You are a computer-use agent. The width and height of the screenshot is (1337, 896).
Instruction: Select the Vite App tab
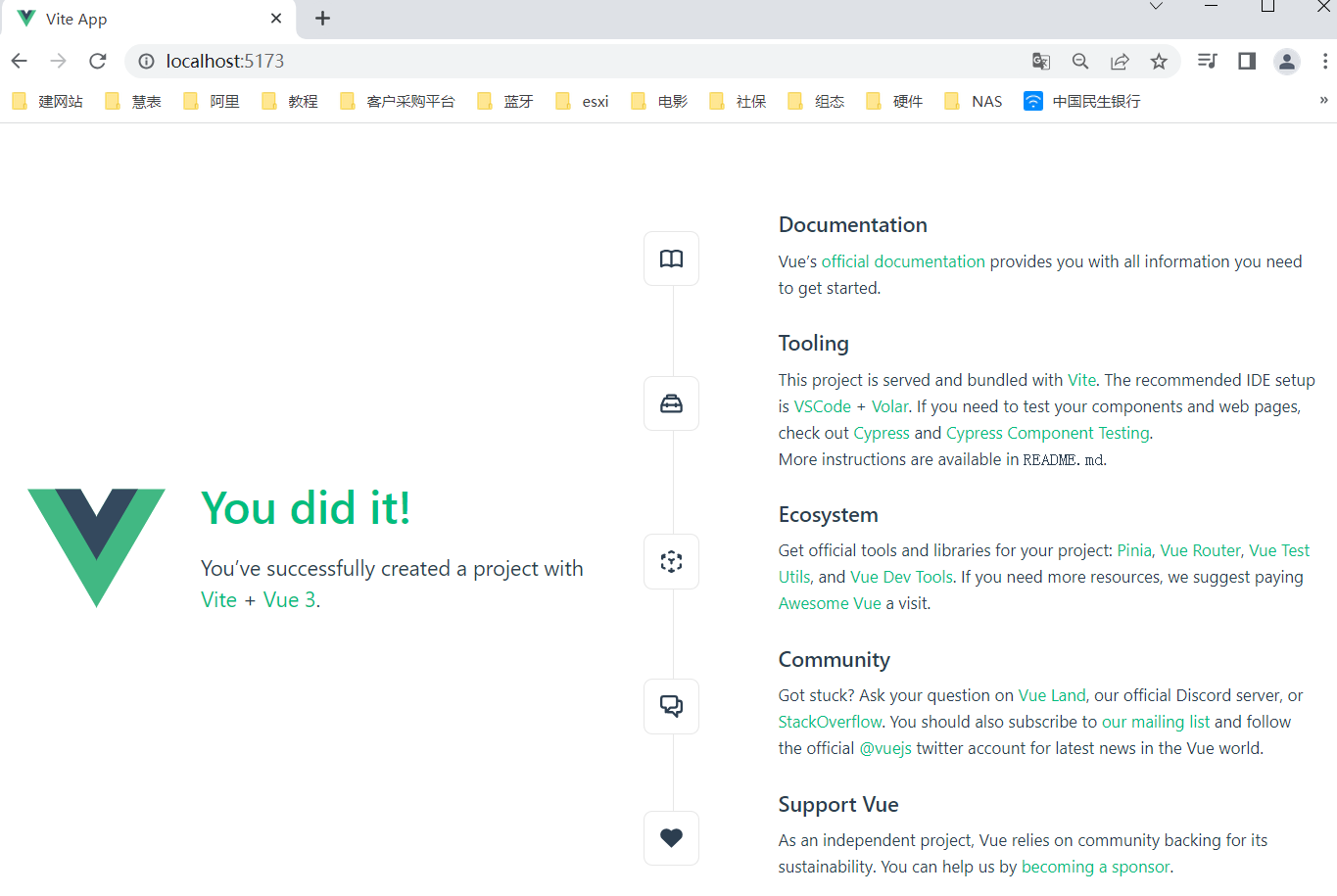click(149, 19)
